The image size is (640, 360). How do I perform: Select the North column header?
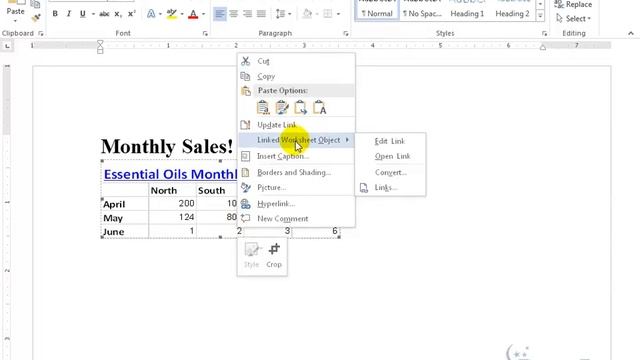click(x=164, y=191)
